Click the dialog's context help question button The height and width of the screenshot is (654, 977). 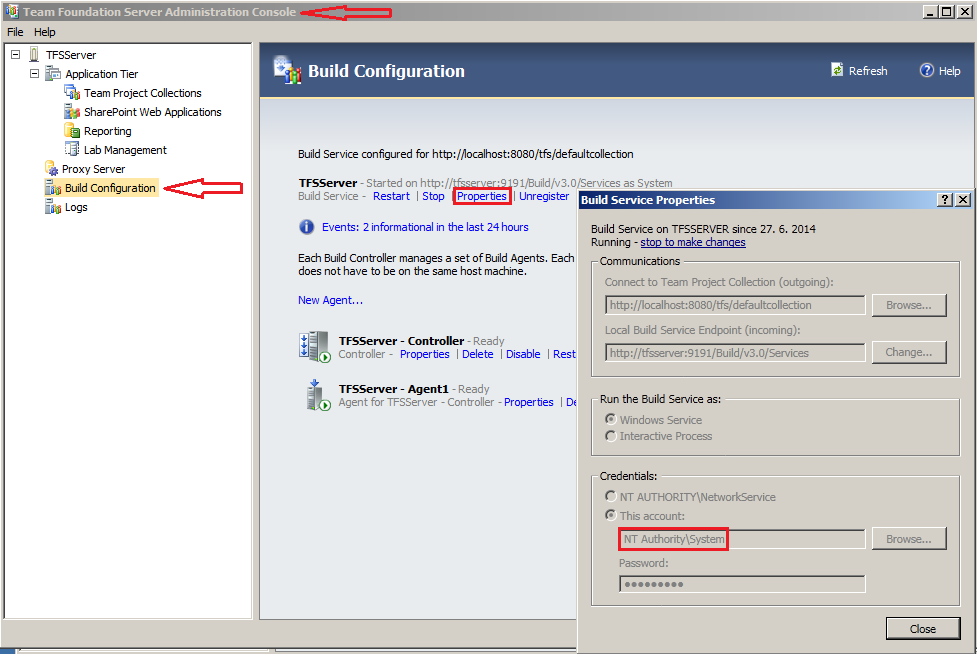945,199
